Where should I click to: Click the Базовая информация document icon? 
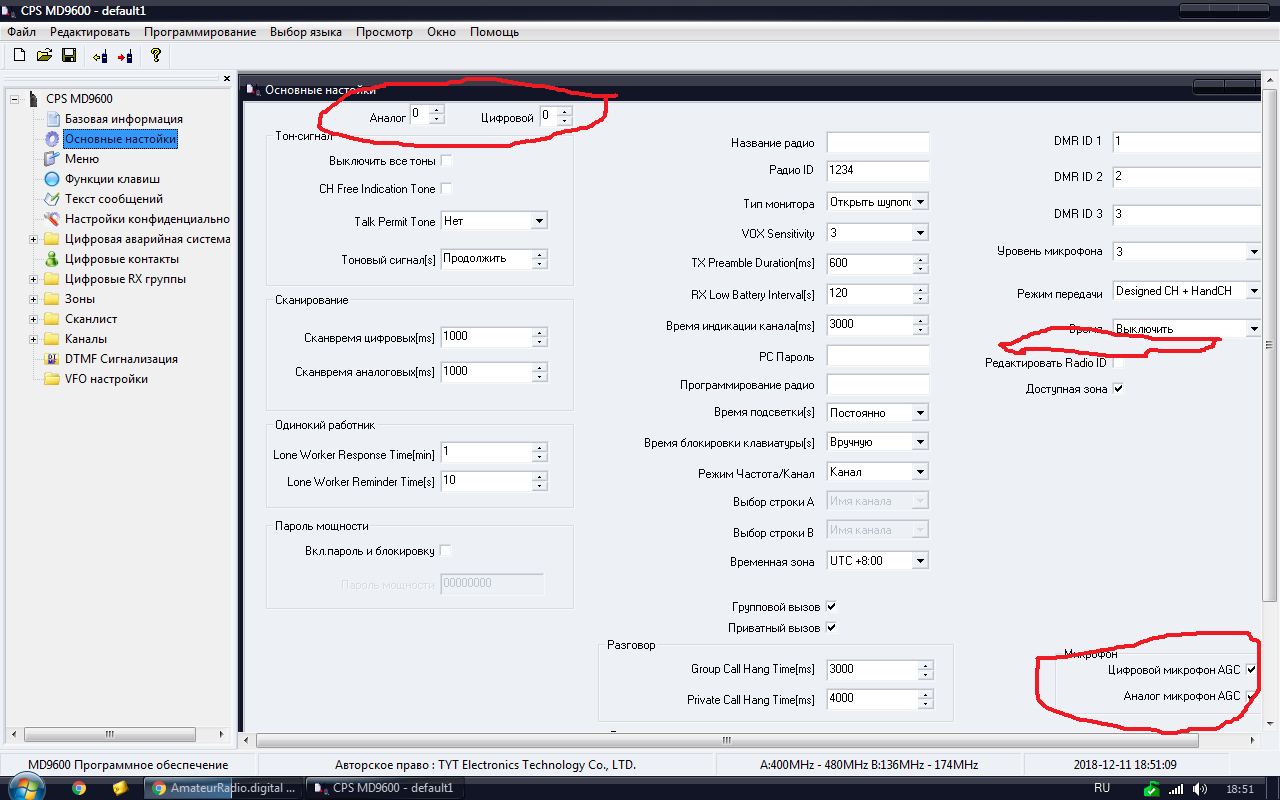click(53, 119)
